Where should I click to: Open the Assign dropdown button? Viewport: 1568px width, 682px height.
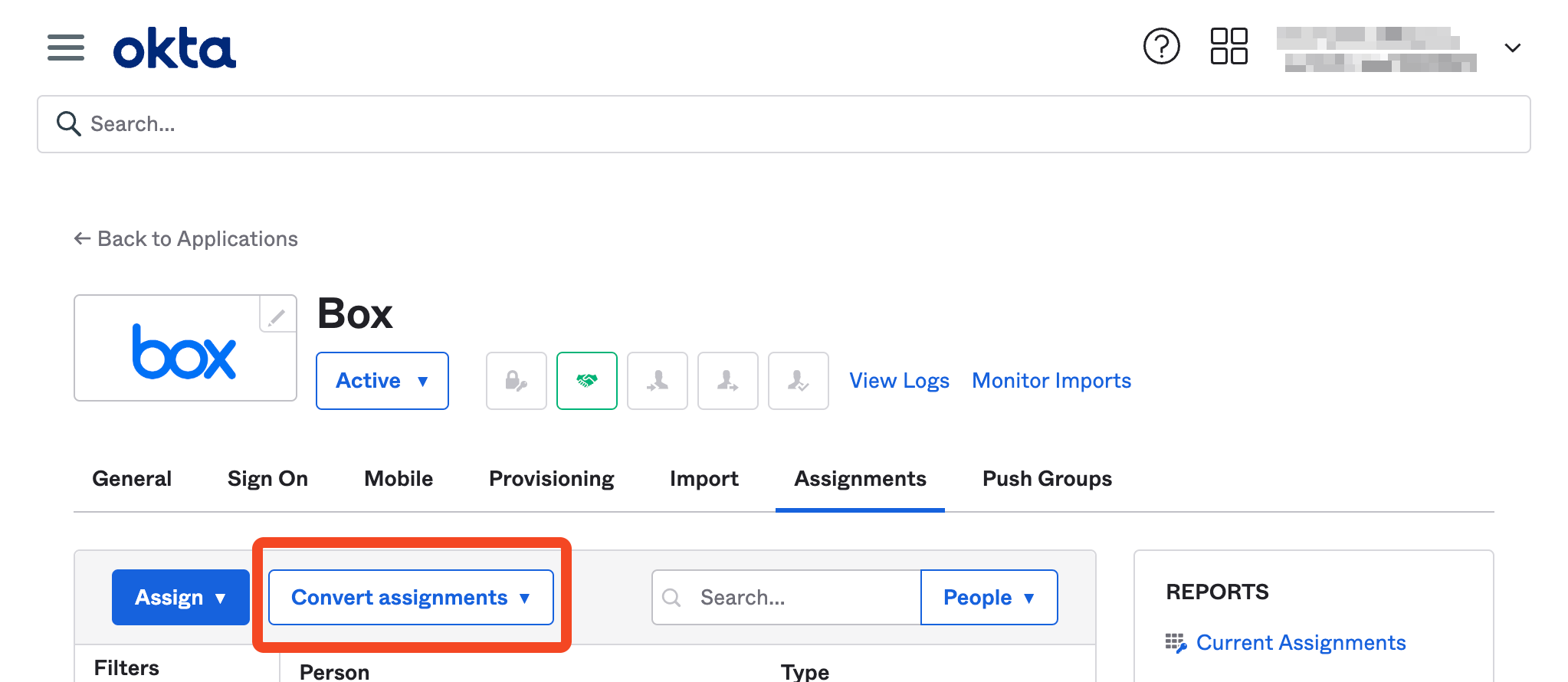pyautogui.click(x=181, y=597)
